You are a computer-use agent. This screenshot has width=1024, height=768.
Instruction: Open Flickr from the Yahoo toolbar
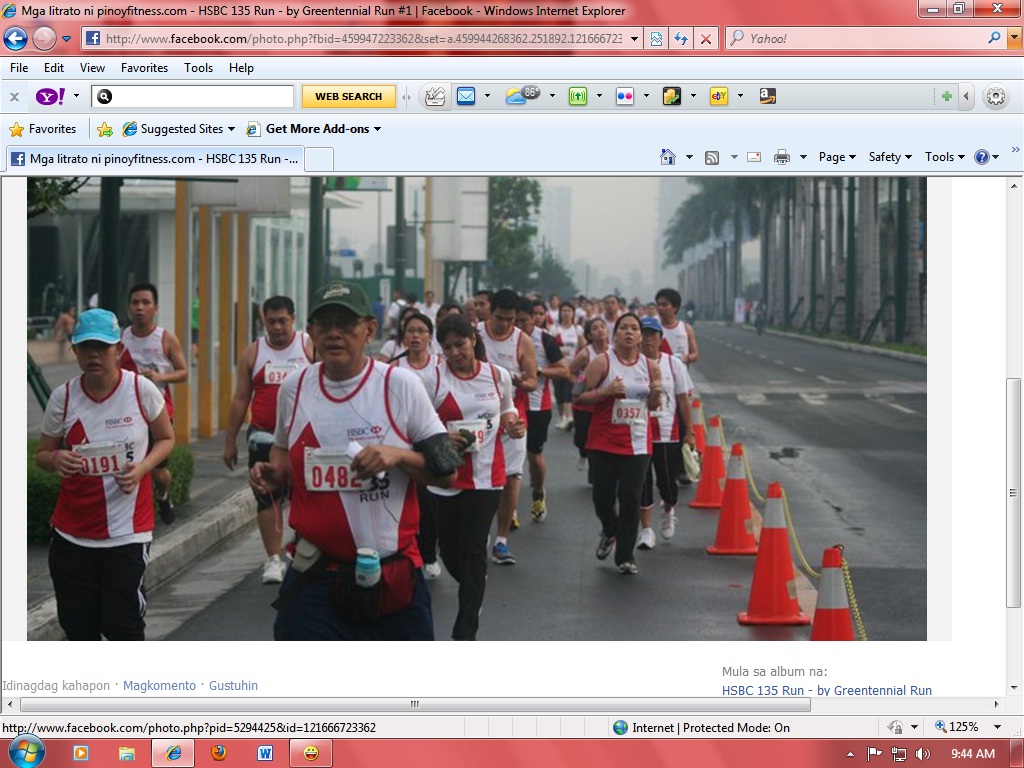click(625, 96)
